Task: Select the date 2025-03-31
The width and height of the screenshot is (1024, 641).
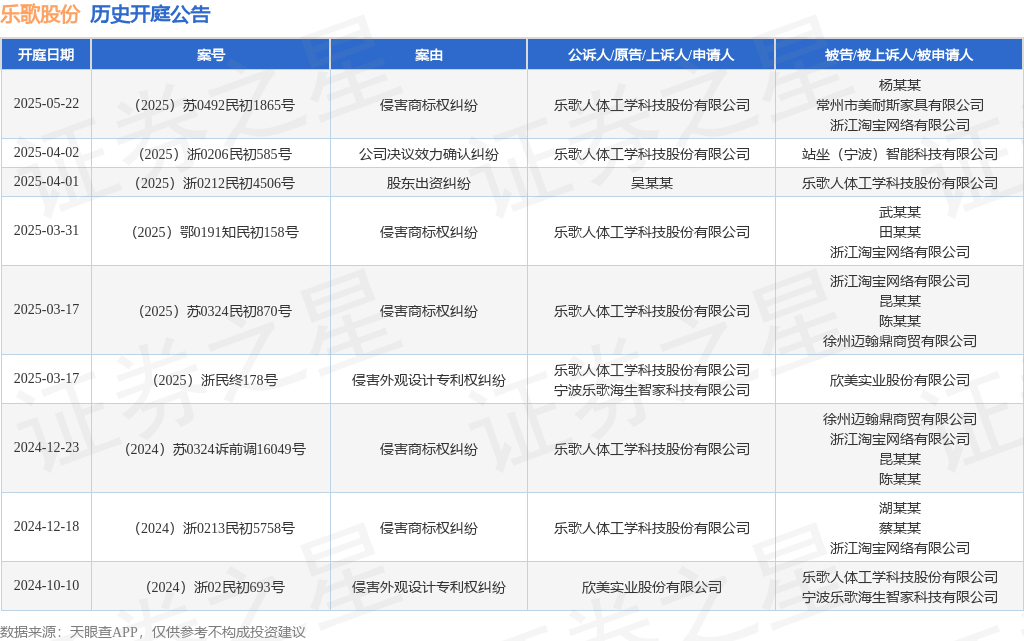Action: click(46, 230)
